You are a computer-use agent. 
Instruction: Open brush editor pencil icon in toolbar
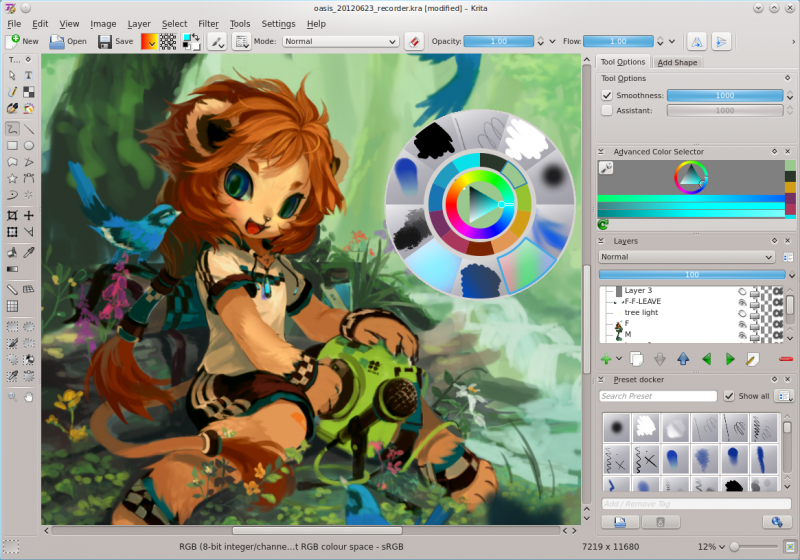pos(217,41)
